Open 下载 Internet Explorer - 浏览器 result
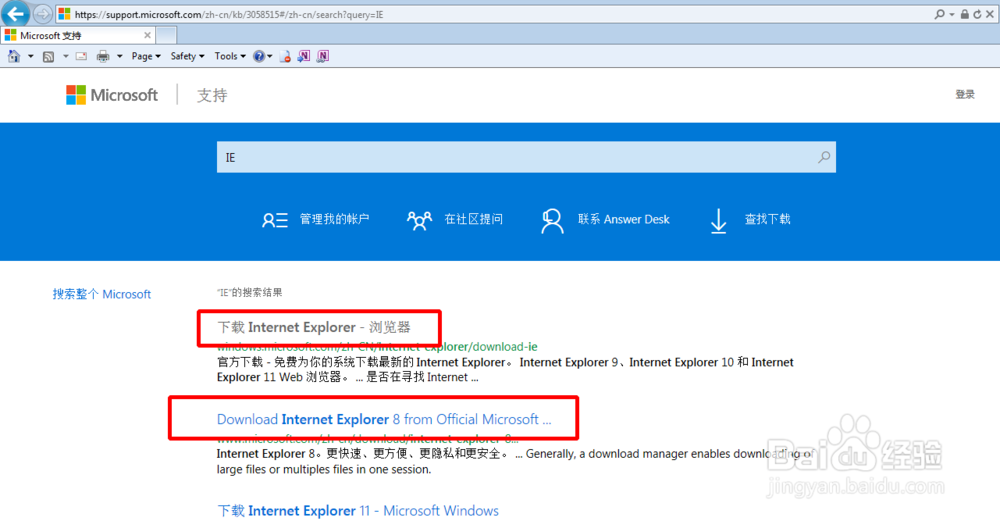The image size is (1000, 521). [x=314, y=327]
